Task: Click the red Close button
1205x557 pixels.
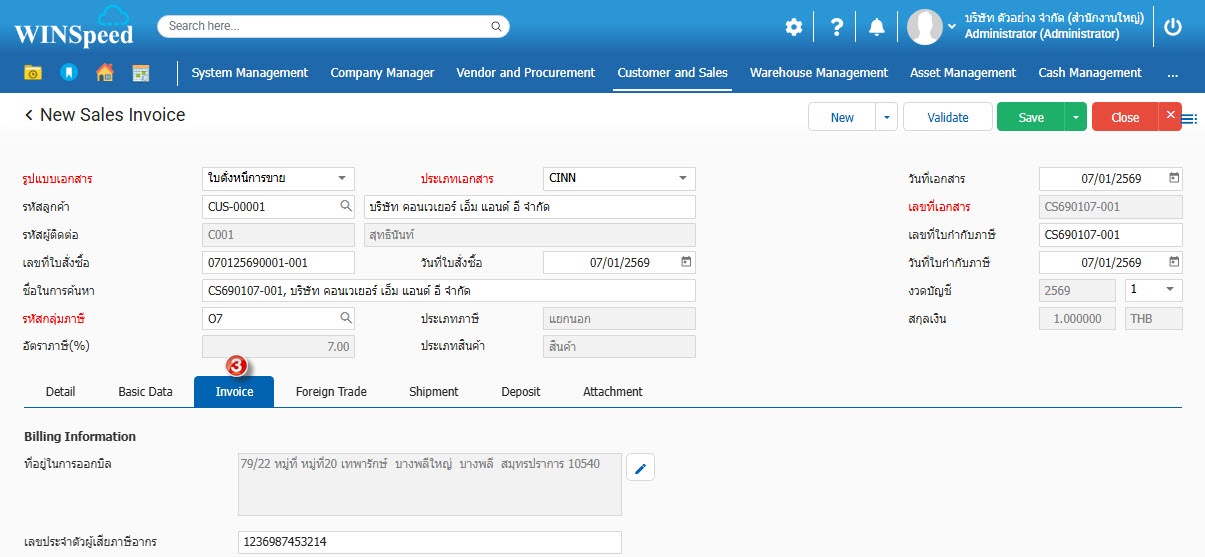Action: 1125,117
